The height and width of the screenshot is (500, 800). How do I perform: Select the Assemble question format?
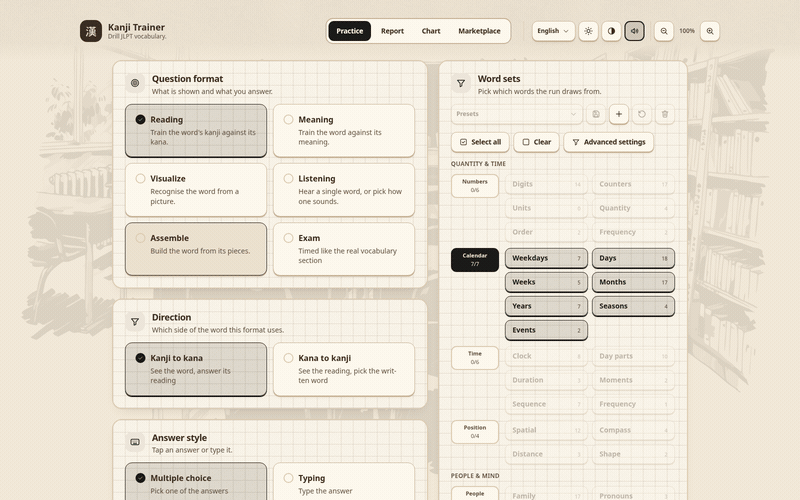coord(196,249)
